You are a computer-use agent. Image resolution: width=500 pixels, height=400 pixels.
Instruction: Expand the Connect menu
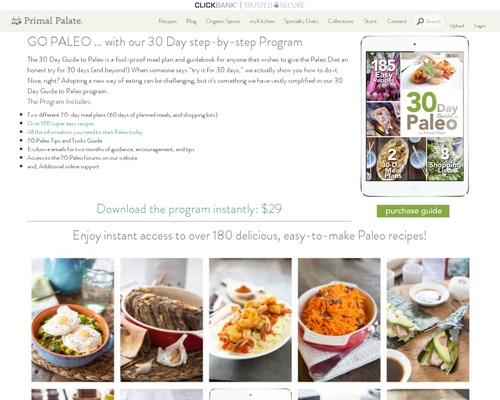coord(397,21)
